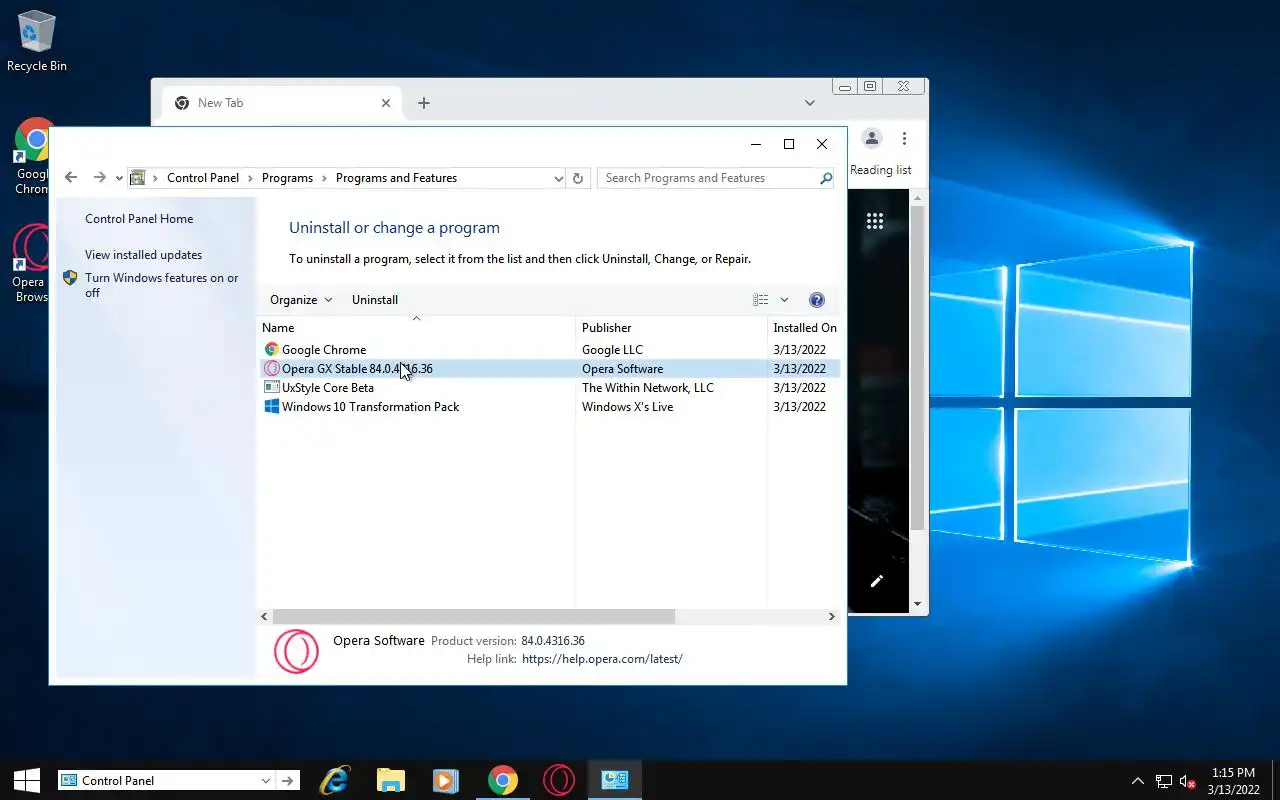
Task: Open Google apps grid in Chrome
Action: (x=875, y=222)
